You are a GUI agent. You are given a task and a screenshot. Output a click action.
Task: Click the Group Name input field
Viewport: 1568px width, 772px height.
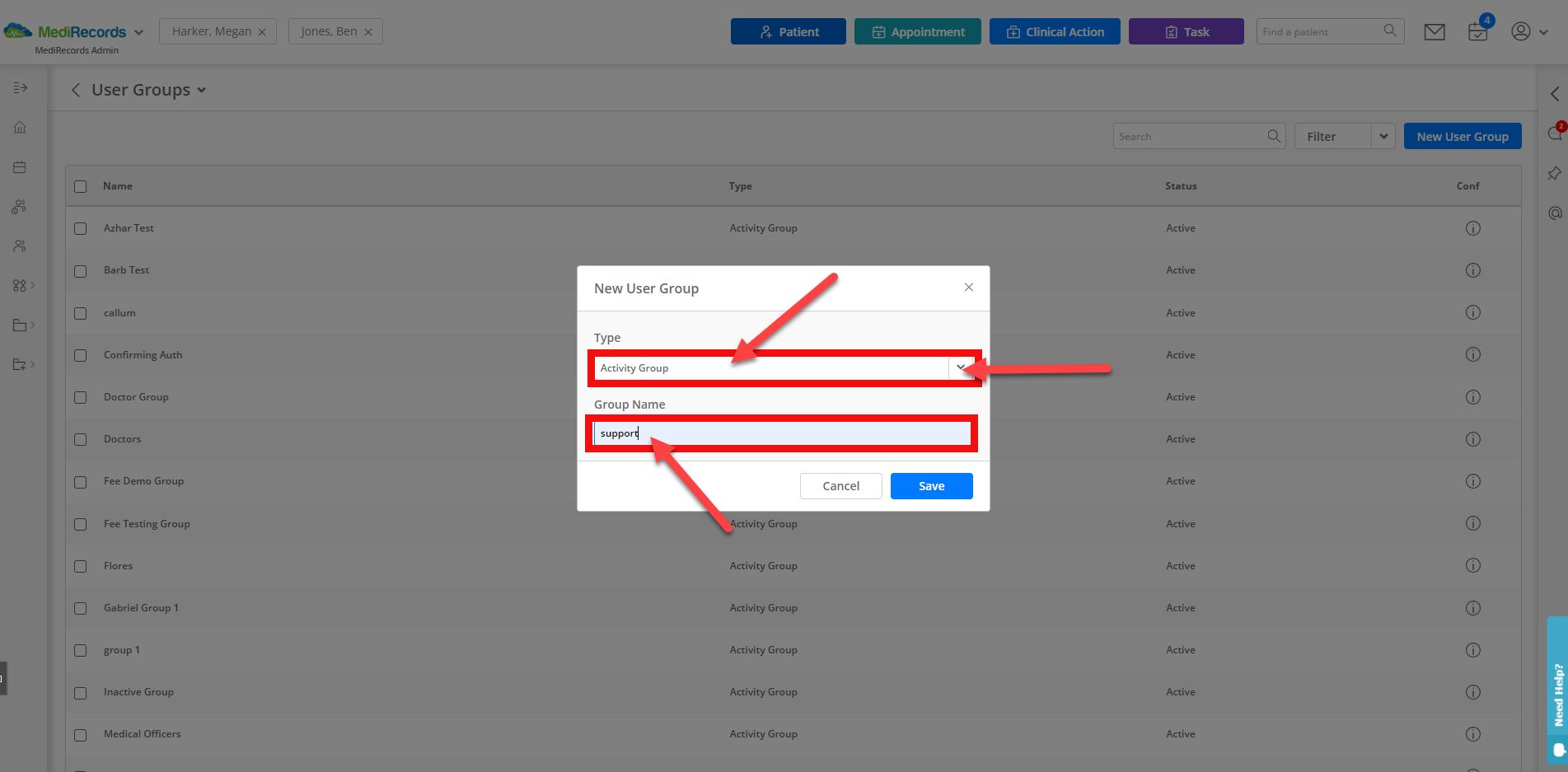(781, 433)
